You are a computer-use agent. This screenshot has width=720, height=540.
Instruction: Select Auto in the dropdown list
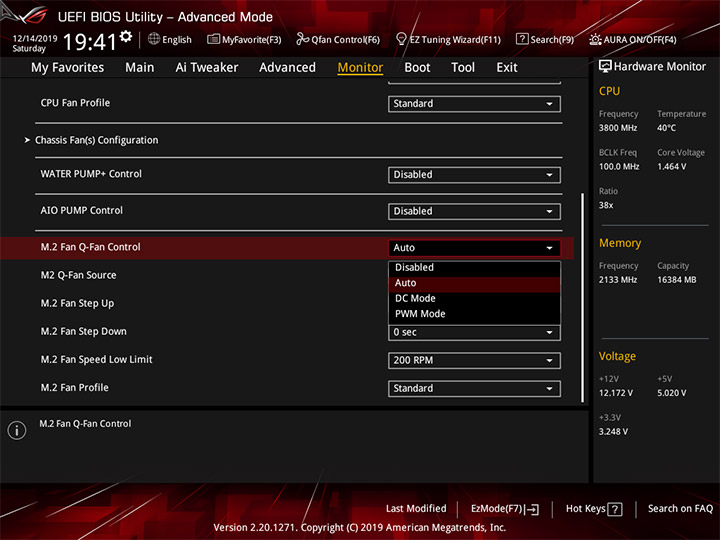[x=474, y=283]
